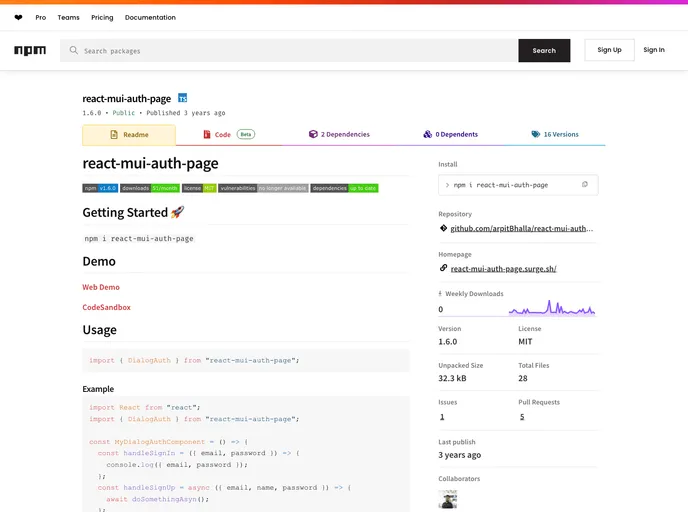Click the Weekly Downloads sparkline chart
The height and width of the screenshot is (512, 688).
[552, 308]
